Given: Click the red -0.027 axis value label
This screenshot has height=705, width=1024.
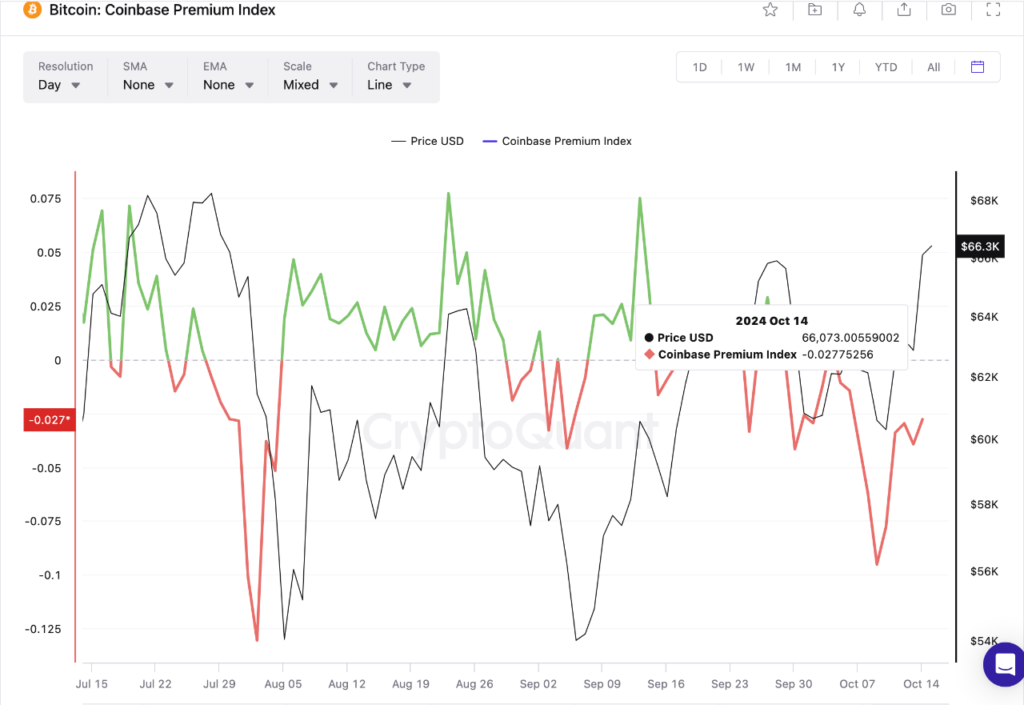Looking at the screenshot, I should point(49,419).
